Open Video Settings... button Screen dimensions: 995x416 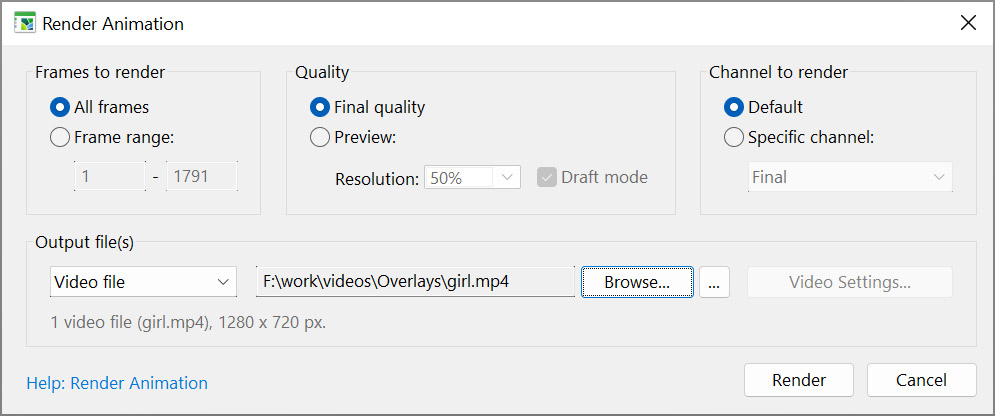[849, 282]
